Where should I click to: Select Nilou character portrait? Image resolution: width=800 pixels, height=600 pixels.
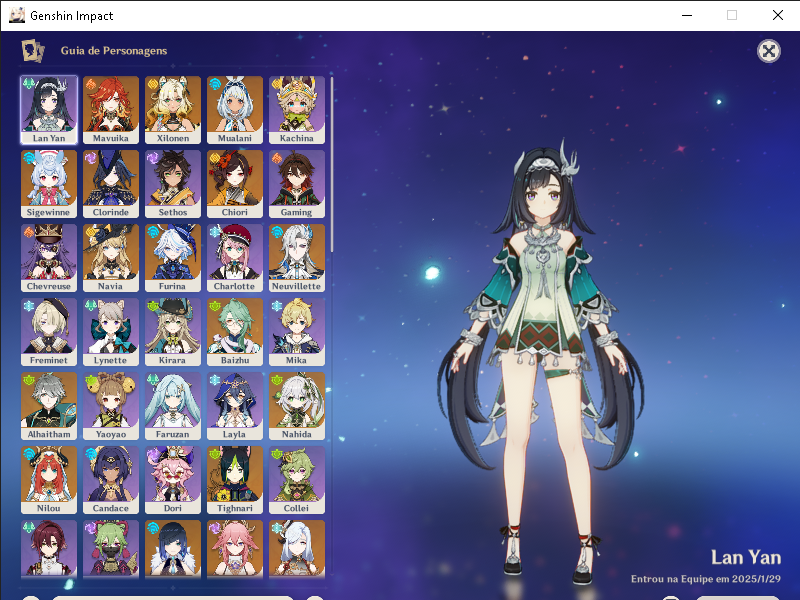point(49,479)
